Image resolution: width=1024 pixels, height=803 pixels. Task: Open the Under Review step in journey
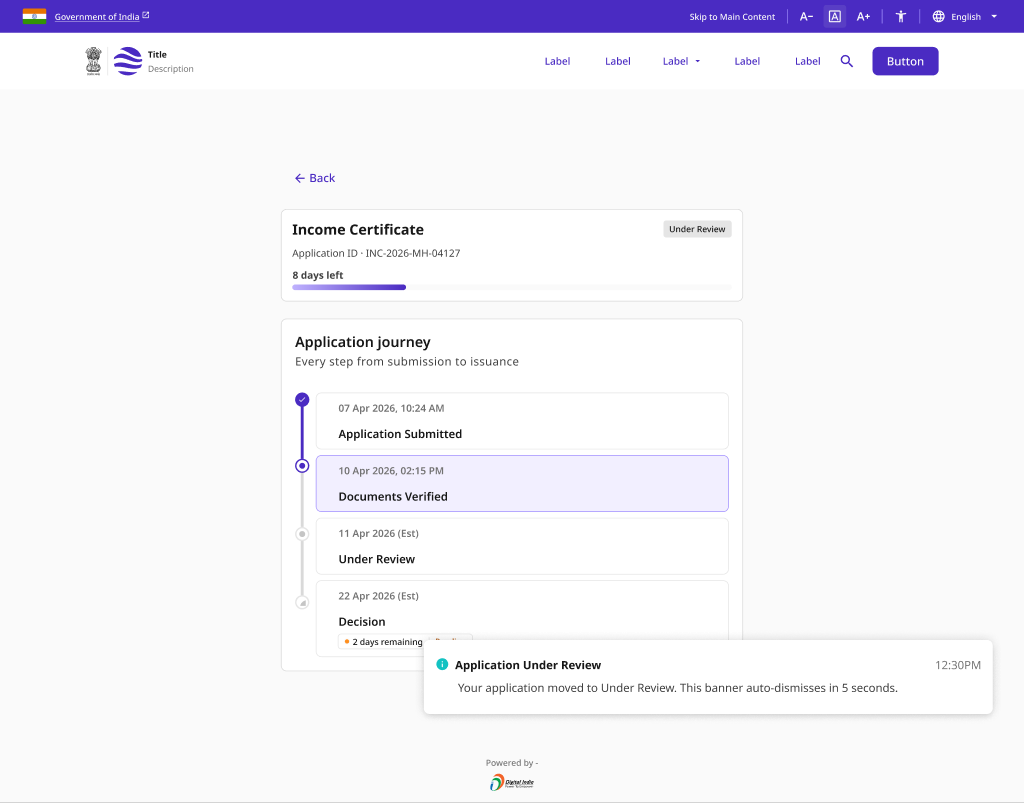(522, 546)
